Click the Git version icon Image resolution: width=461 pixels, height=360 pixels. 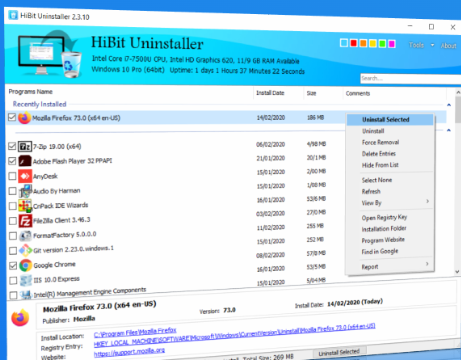pos(26,250)
